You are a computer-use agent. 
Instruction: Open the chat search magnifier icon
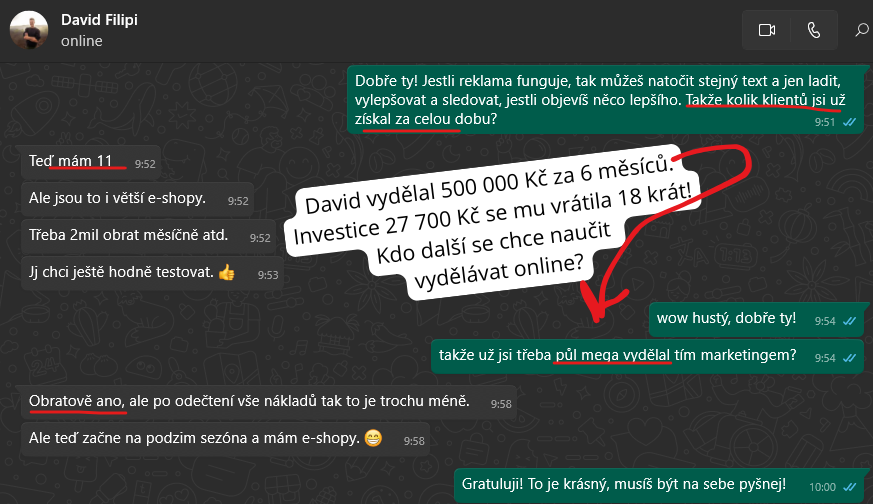pos(862,30)
